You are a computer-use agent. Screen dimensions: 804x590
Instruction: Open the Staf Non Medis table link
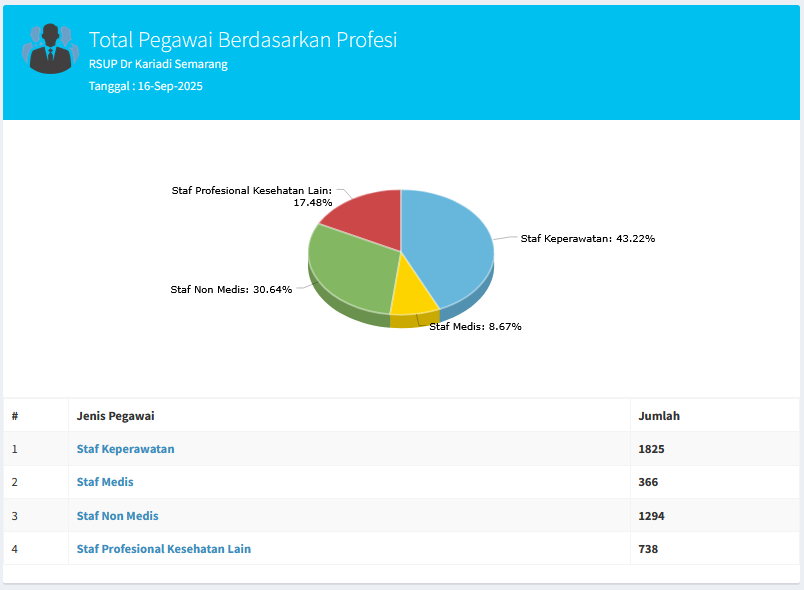[x=117, y=516]
